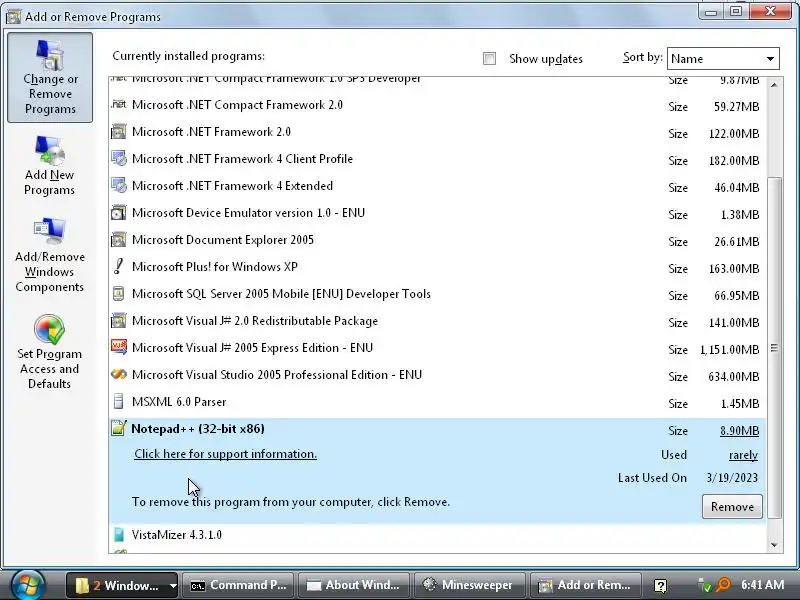
Task: Click MSXML 6.0 Parser icon
Action: coord(118,402)
